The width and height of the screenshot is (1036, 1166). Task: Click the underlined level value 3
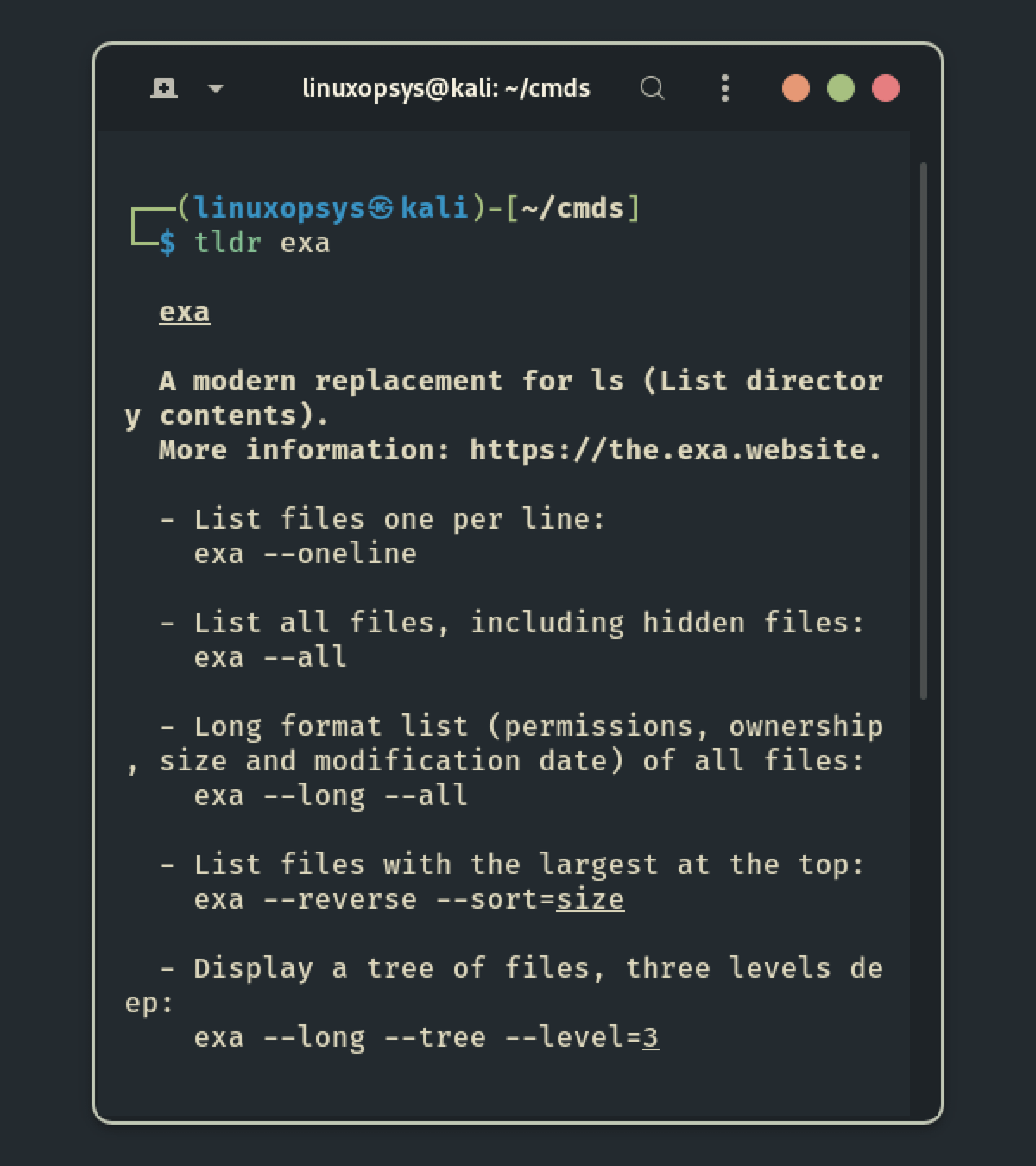coord(650,1037)
